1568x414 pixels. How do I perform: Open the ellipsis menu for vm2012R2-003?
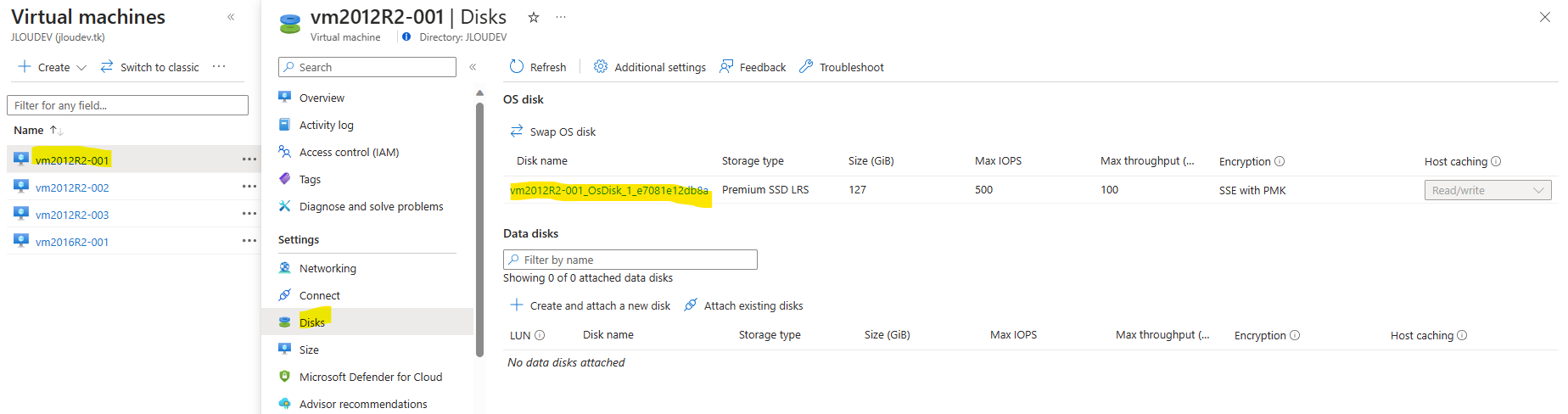(x=249, y=214)
